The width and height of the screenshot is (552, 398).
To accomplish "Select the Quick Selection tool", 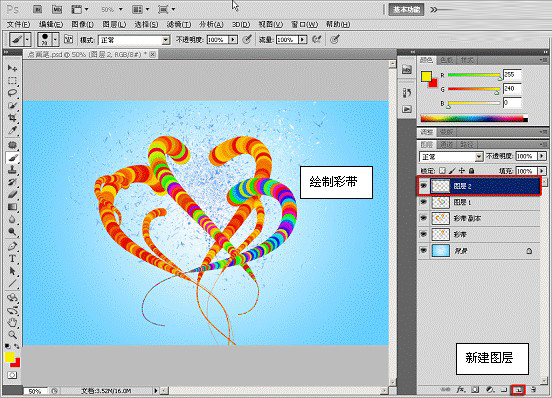I will click(12, 105).
